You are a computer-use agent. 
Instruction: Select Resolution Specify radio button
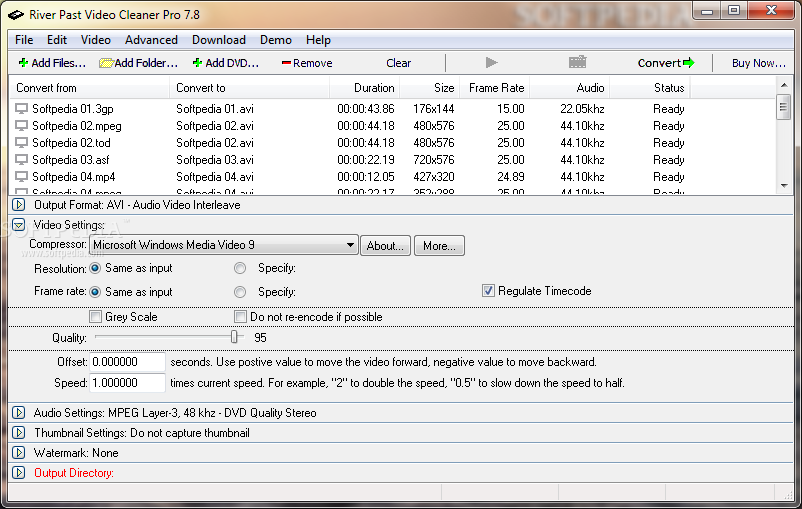pyautogui.click(x=240, y=268)
